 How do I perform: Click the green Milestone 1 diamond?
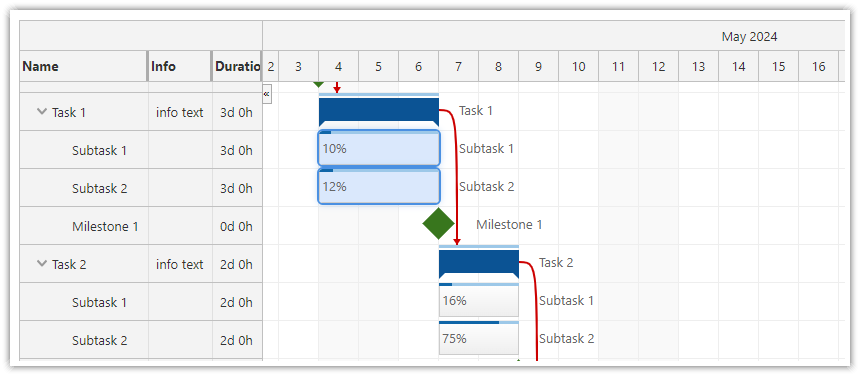point(438,224)
